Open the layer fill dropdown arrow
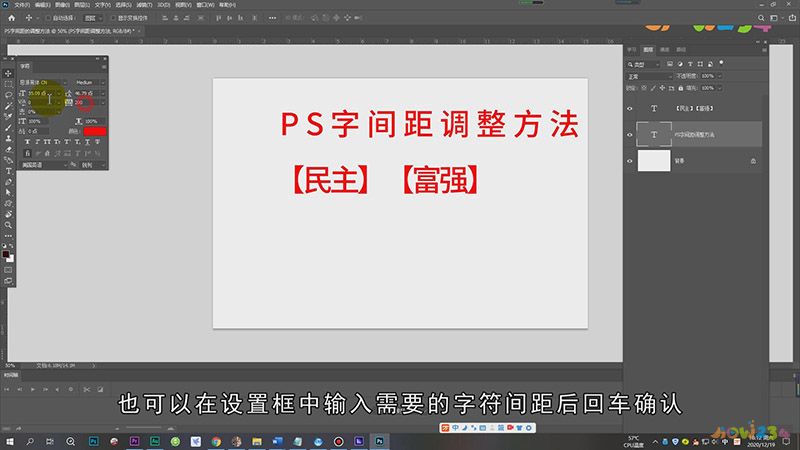 coord(719,88)
